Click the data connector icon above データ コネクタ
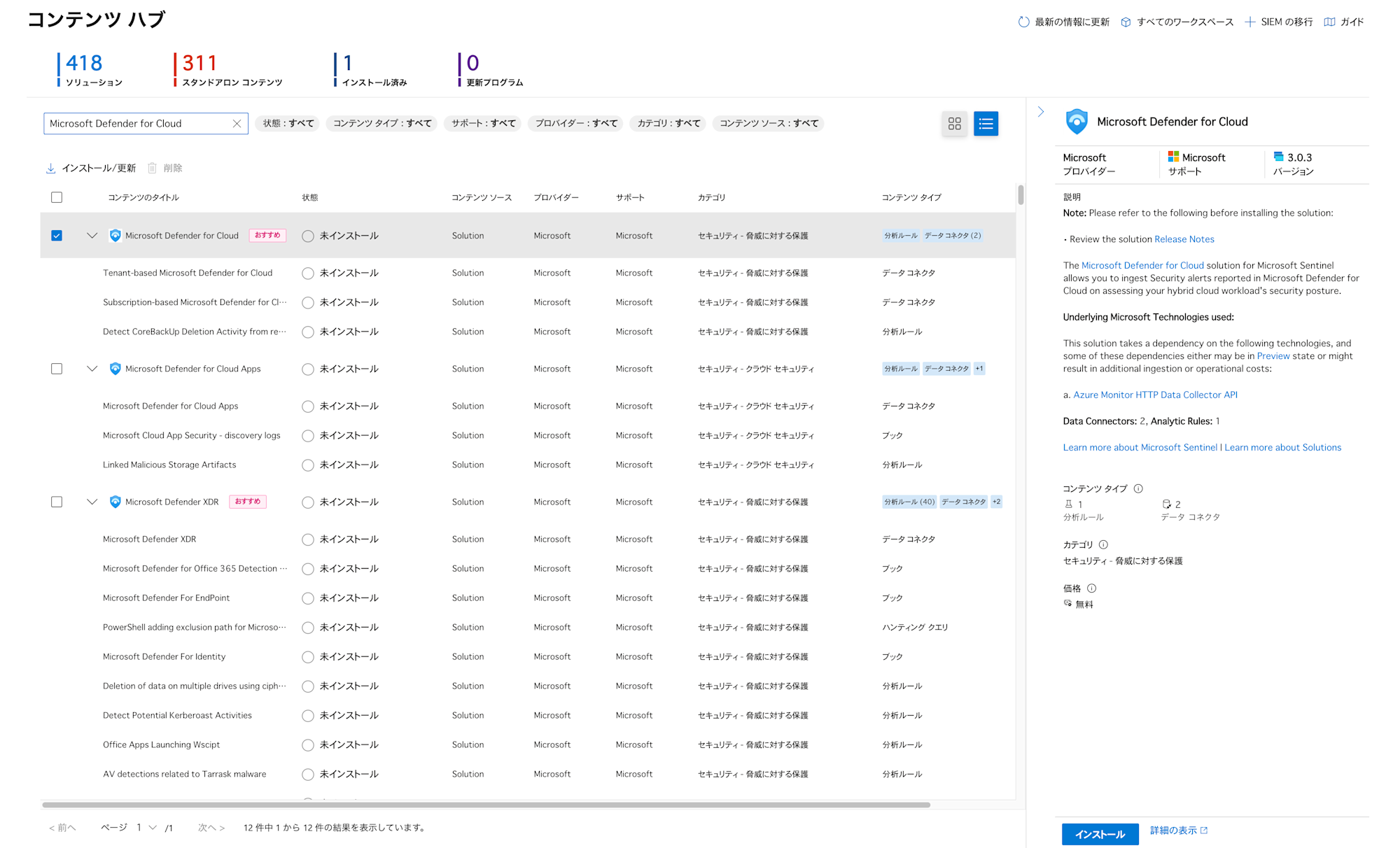Screen dimensions: 1400x848 [1166, 504]
